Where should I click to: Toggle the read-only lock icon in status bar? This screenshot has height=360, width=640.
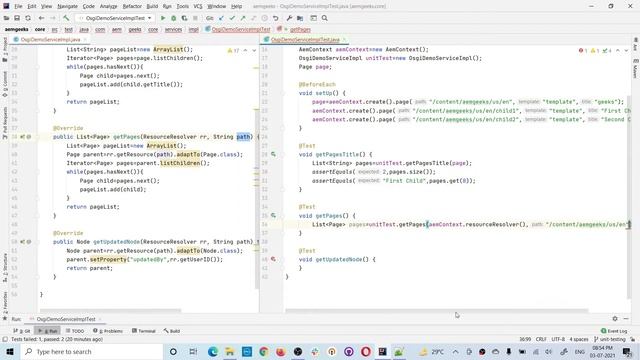tap(633, 339)
